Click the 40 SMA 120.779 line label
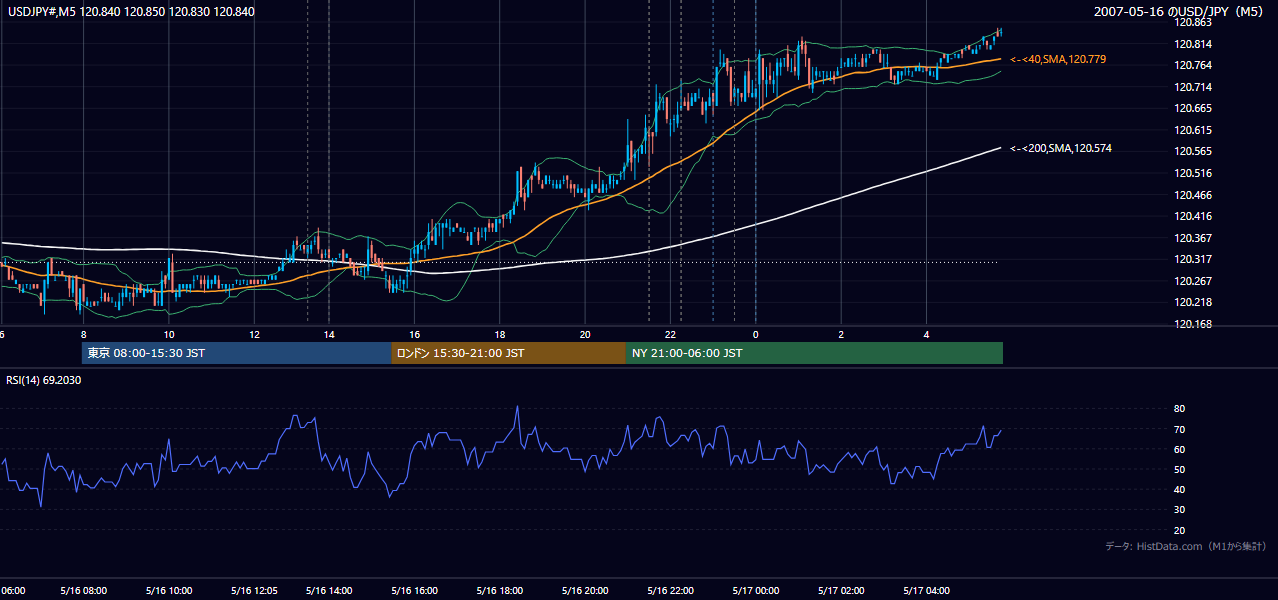This screenshot has height=600, width=1278. (x=1058, y=60)
